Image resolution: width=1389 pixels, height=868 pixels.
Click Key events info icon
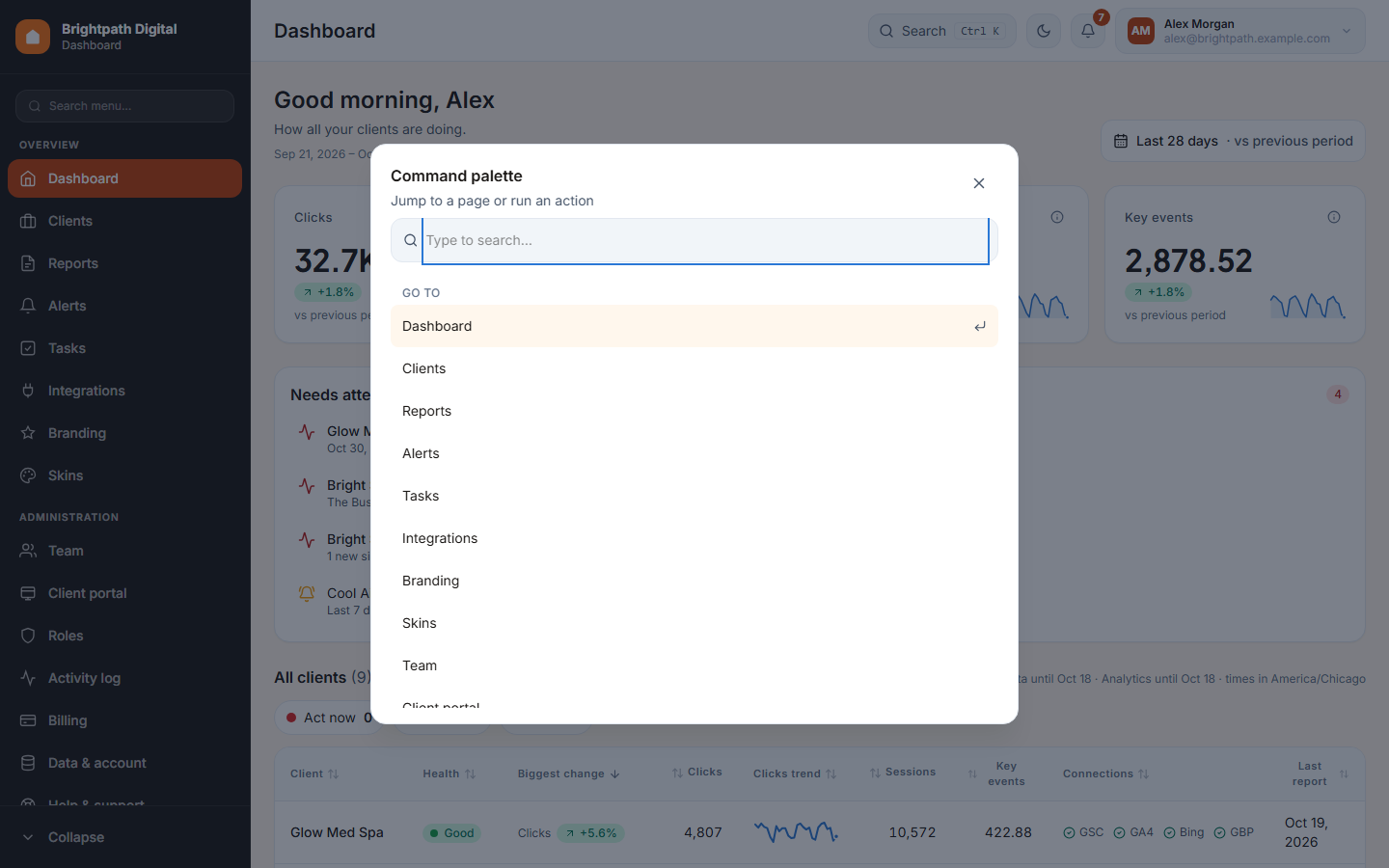pyautogui.click(x=1334, y=217)
